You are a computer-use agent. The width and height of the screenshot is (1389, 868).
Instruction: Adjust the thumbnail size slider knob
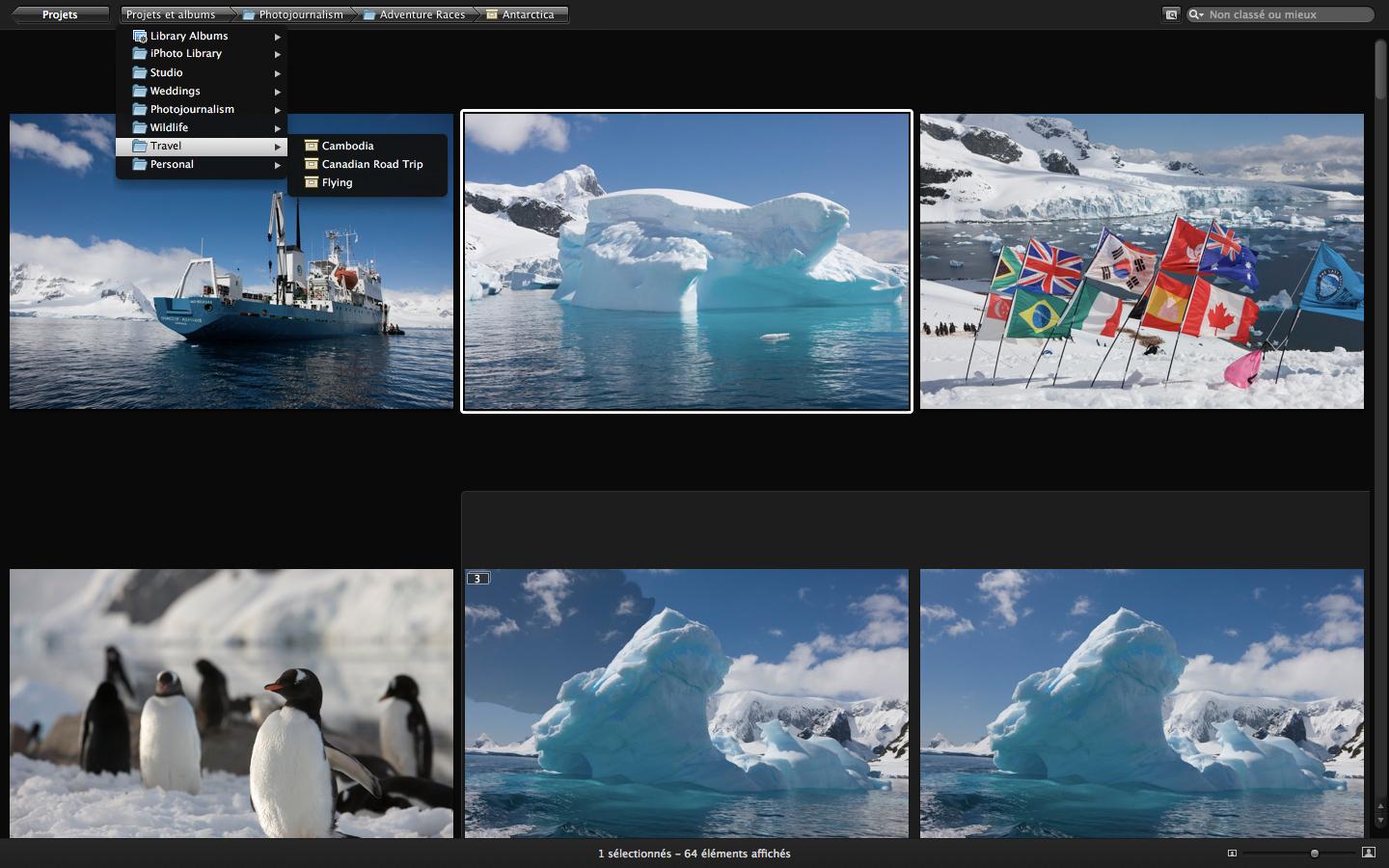(1314, 853)
